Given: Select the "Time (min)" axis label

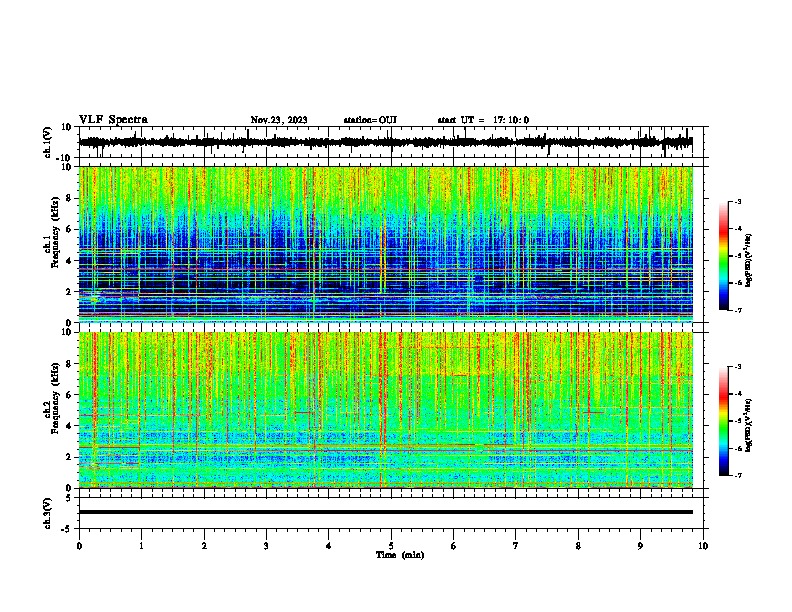Looking at the screenshot, I should [x=400, y=555].
